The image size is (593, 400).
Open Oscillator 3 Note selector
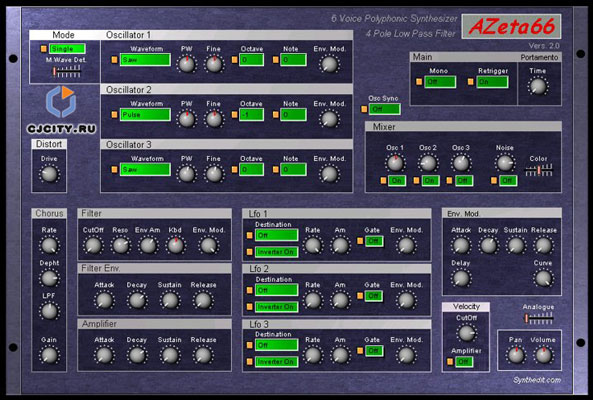coord(293,169)
